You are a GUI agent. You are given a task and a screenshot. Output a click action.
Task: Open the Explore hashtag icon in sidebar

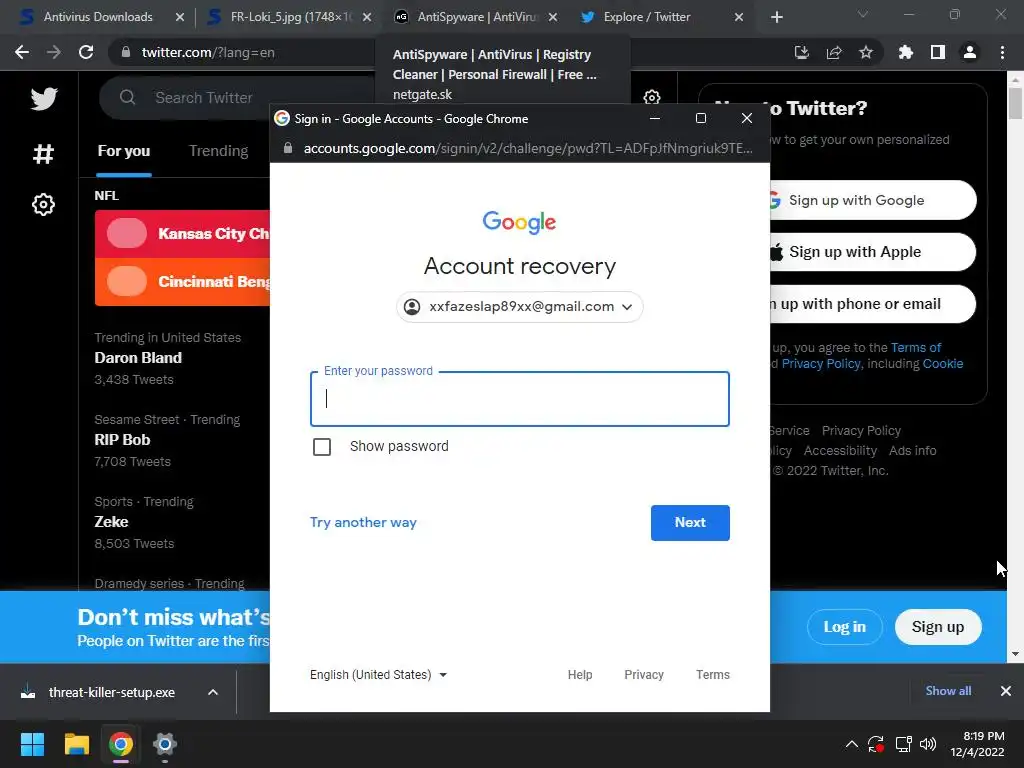pos(43,154)
